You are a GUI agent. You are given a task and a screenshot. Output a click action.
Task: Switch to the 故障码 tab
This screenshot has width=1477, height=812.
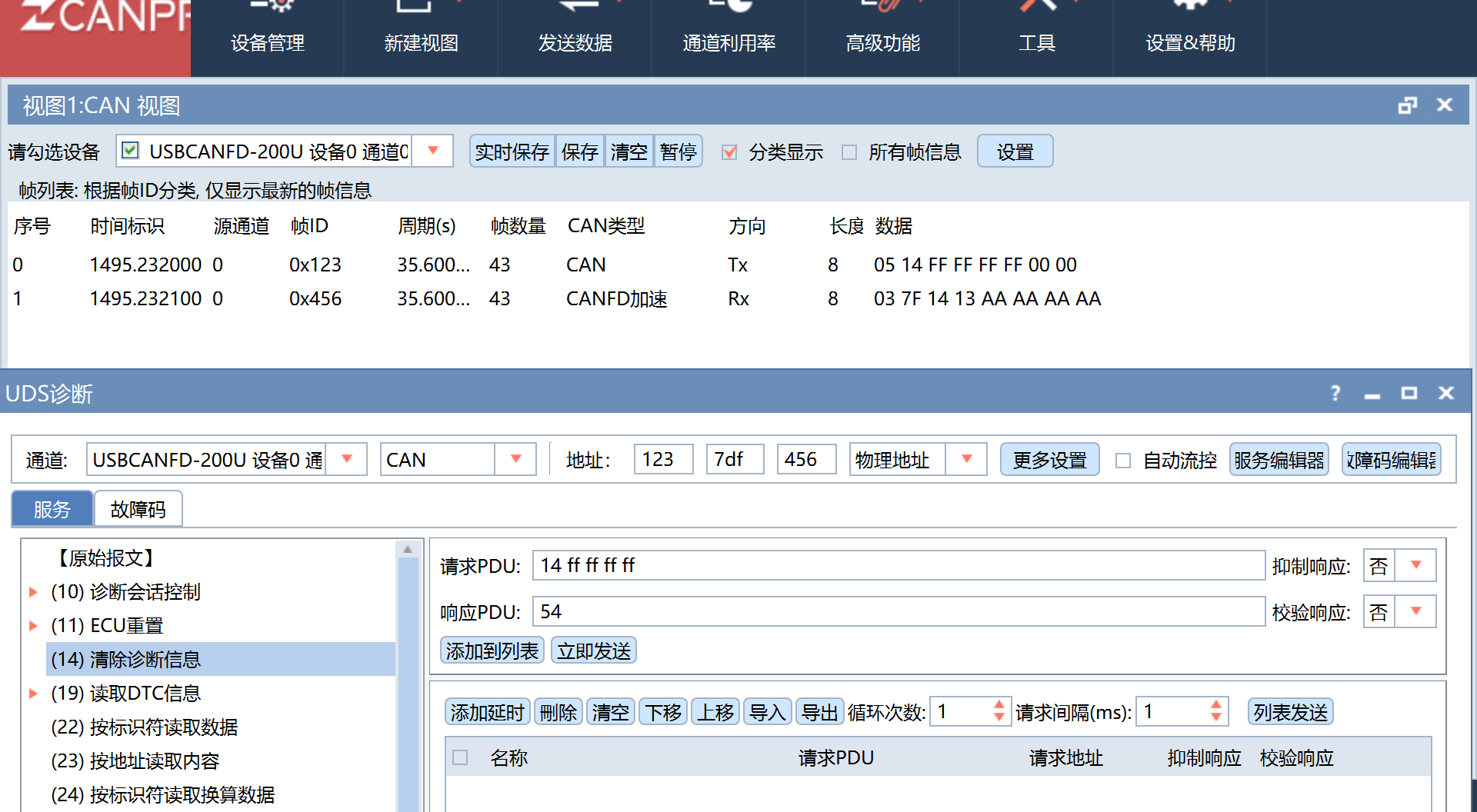click(x=138, y=509)
